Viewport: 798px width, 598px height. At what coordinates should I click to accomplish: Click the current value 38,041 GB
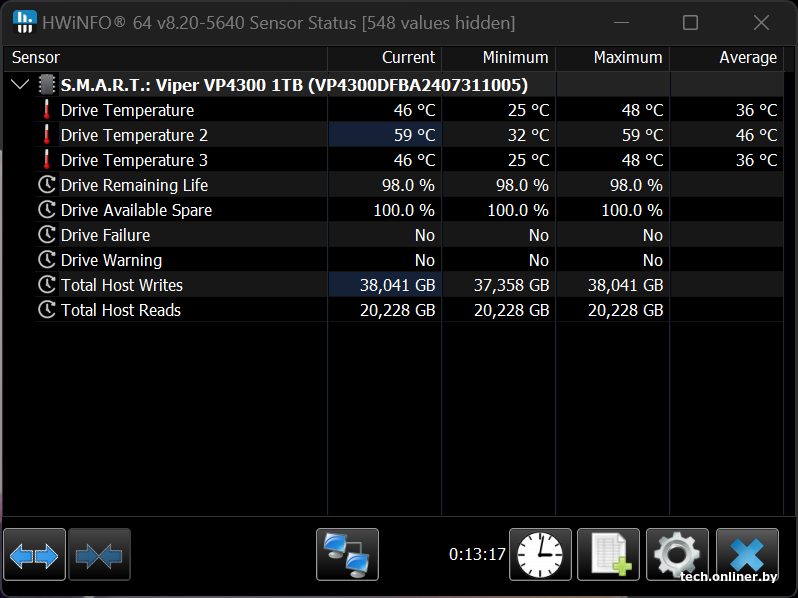(x=397, y=285)
